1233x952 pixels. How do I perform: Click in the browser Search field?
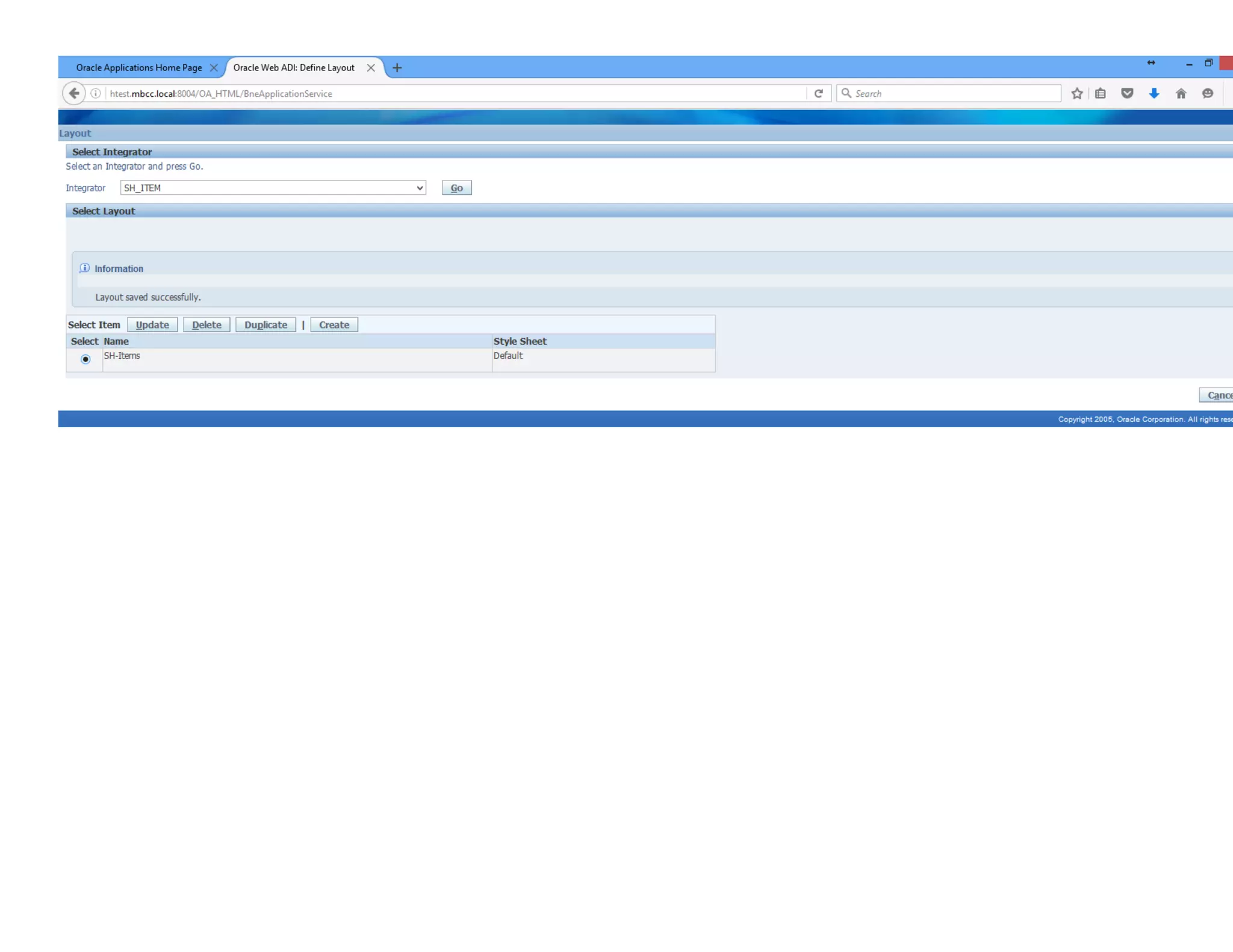[x=954, y=93]
